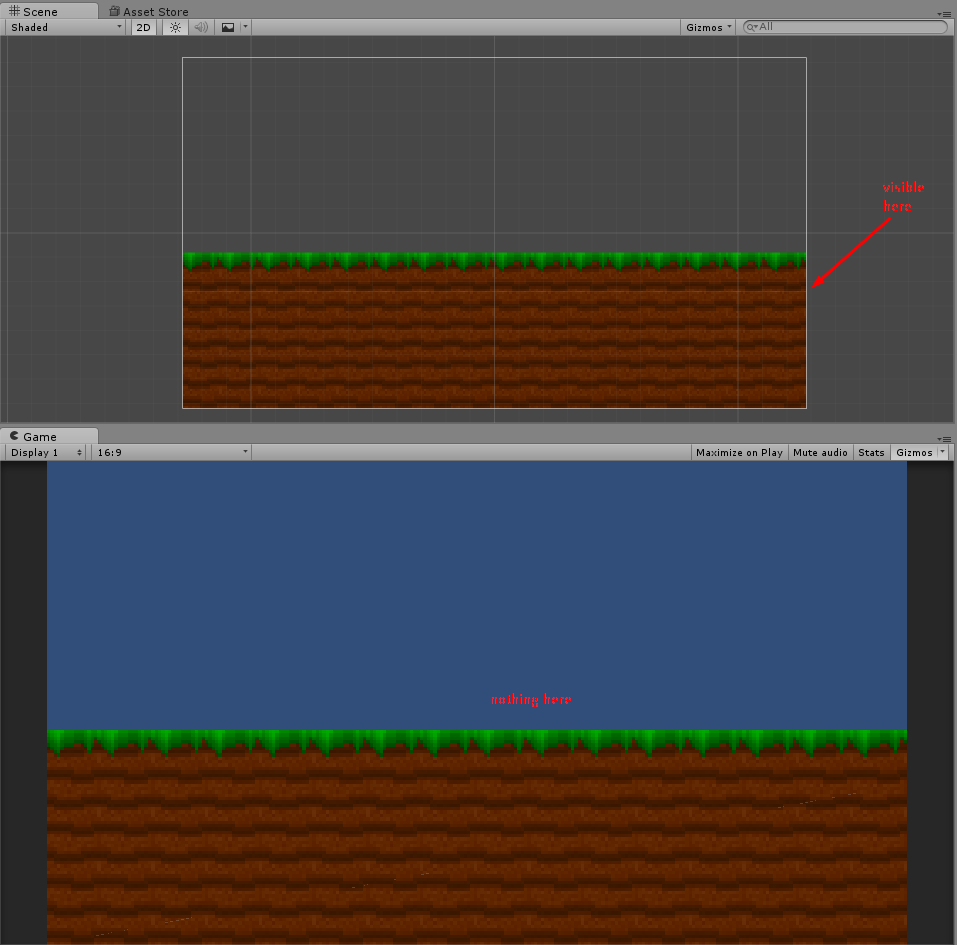This screenshot has width=957, height=945.
Task: Show rendering statistics with the Stats button
Action: (x=870, y=452)
